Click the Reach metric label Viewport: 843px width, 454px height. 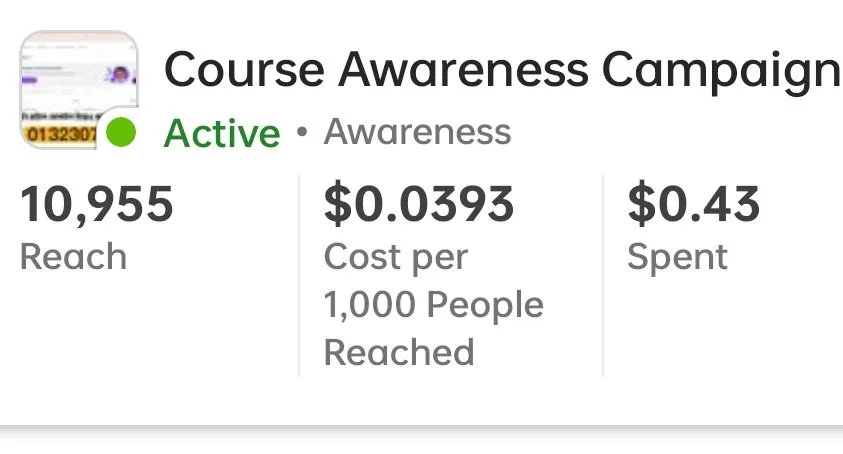coord(74,257)
